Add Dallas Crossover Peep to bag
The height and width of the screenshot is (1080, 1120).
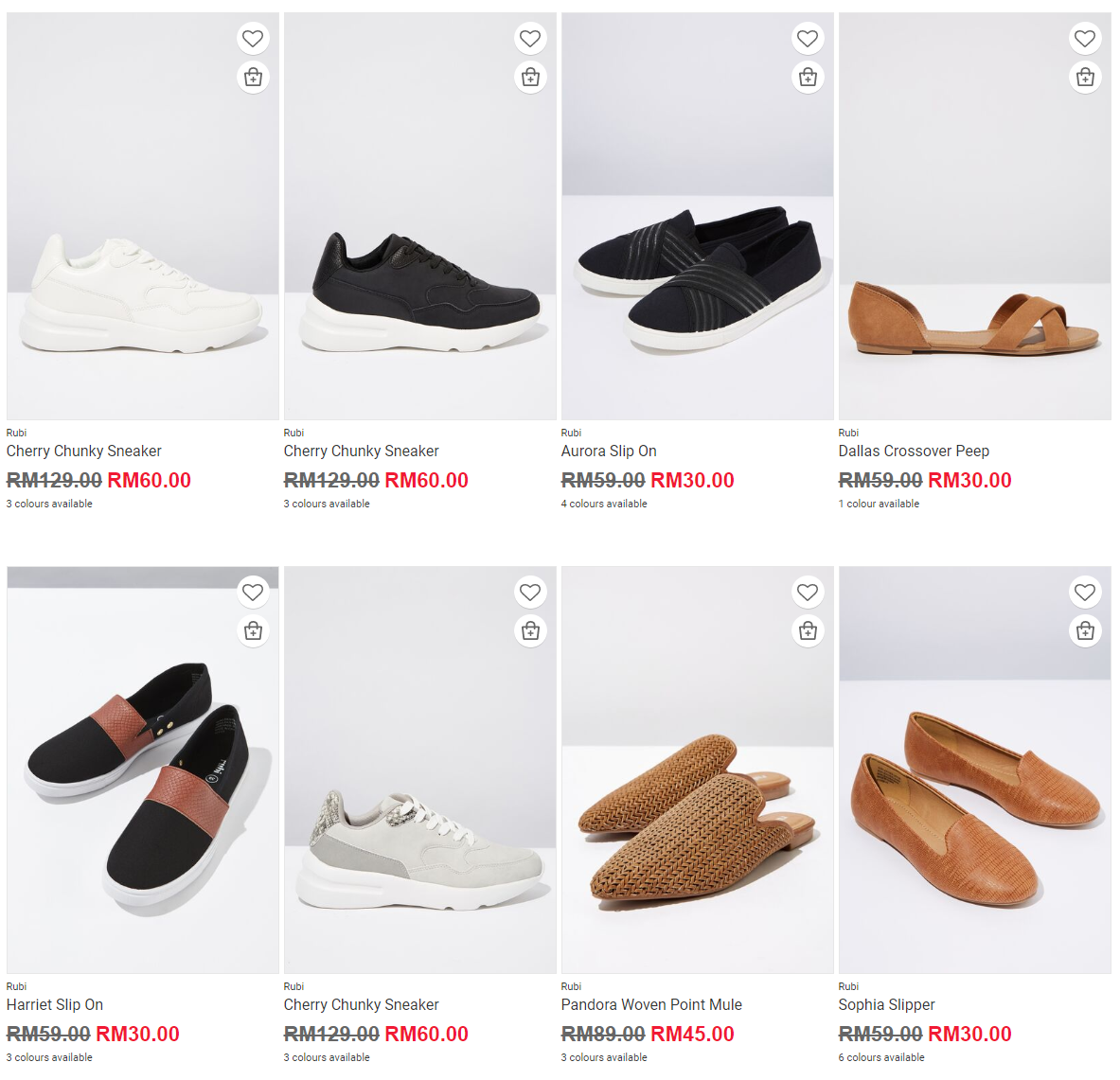point(1085,78)
